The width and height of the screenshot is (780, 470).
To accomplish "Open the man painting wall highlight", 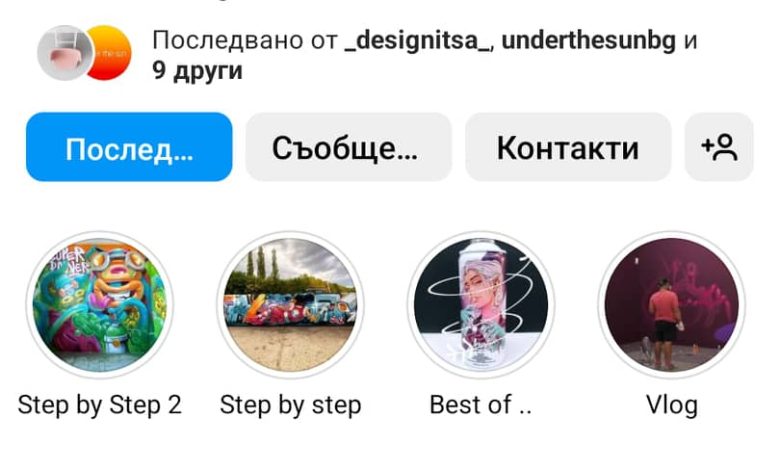I will tap(672, 304).
